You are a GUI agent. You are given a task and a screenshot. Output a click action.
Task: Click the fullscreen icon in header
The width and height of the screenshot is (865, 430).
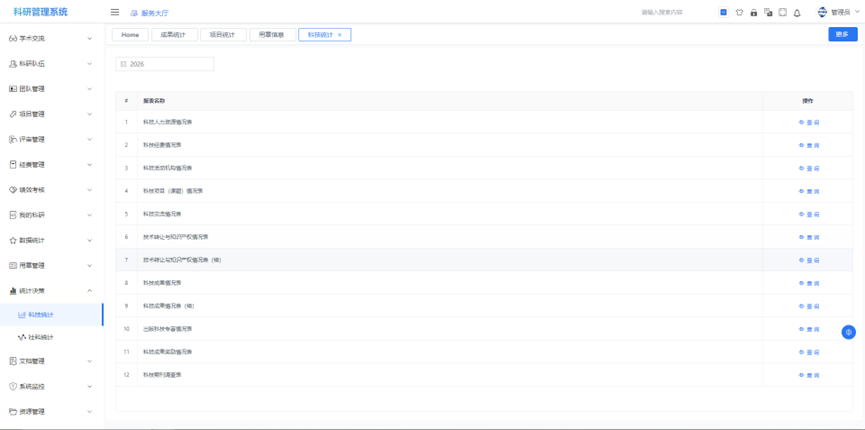tap(782, 13)
